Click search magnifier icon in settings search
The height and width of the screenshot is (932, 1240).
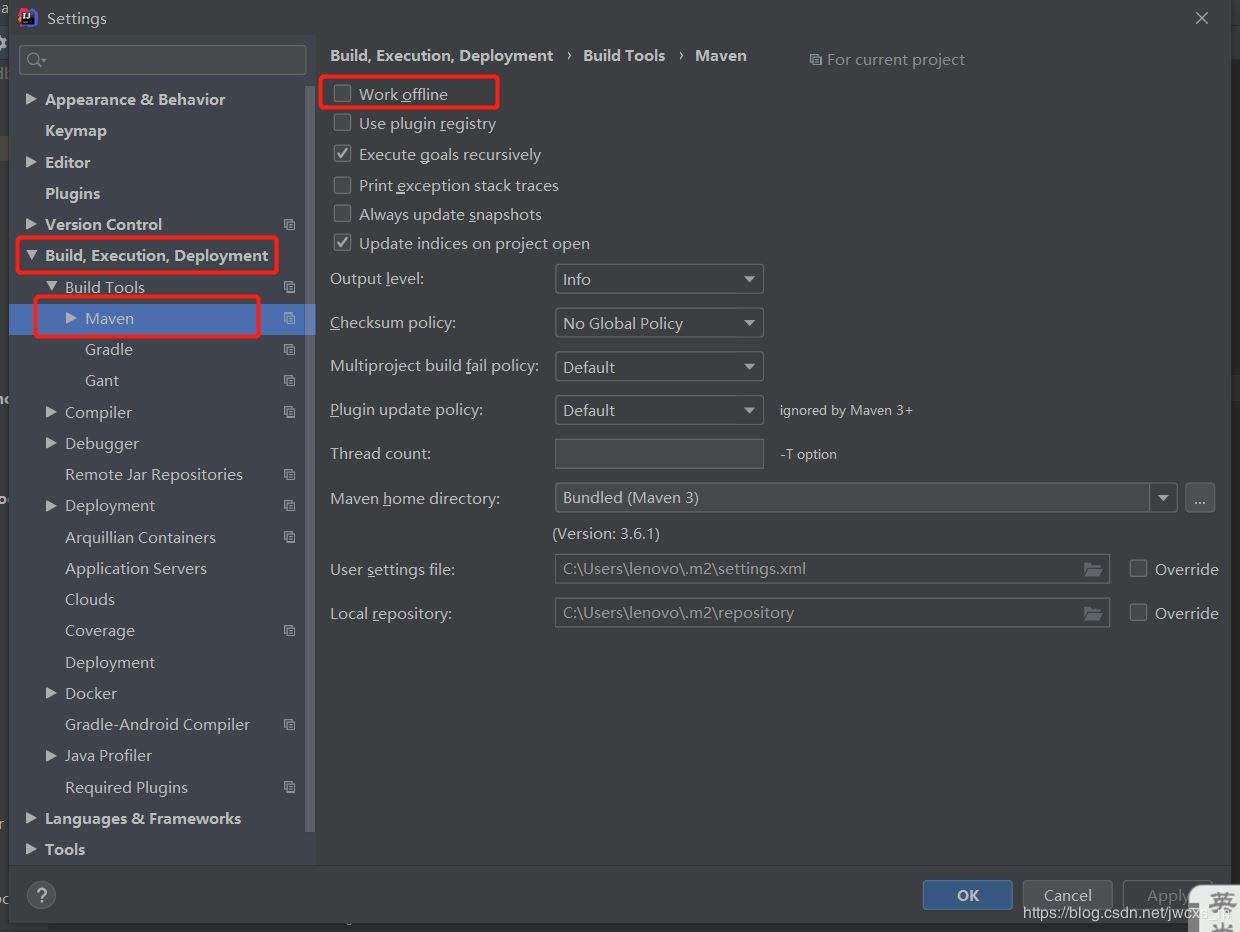coord(35,60)
